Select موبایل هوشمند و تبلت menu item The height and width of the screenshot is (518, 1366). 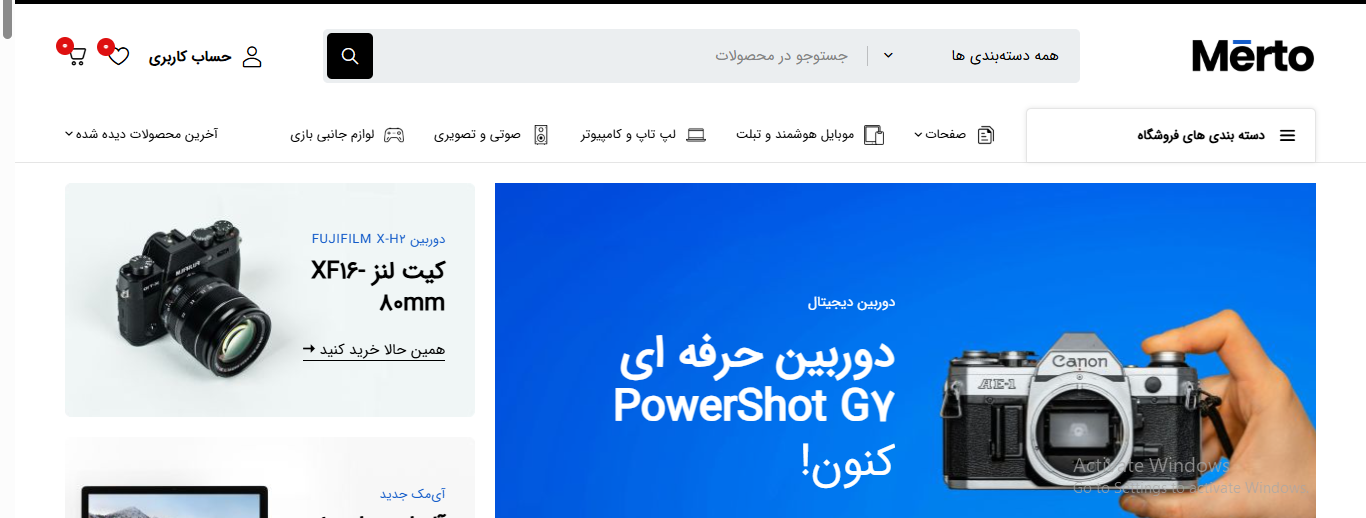point(795,134)
